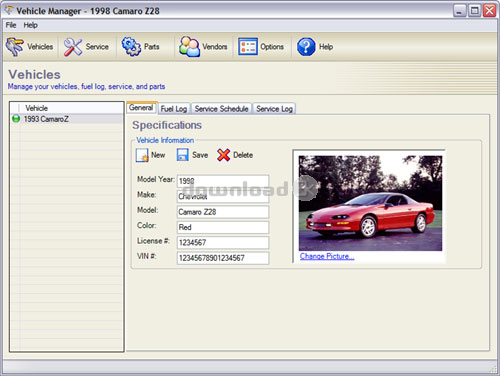Viewport: 500px width, 376px height.
Task: Switch to the Service Log tab
Action: [x=274, y=109]
